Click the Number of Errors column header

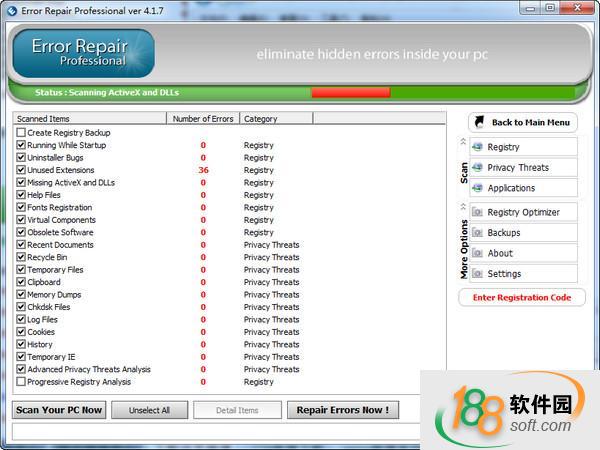[x=203, y=119]
